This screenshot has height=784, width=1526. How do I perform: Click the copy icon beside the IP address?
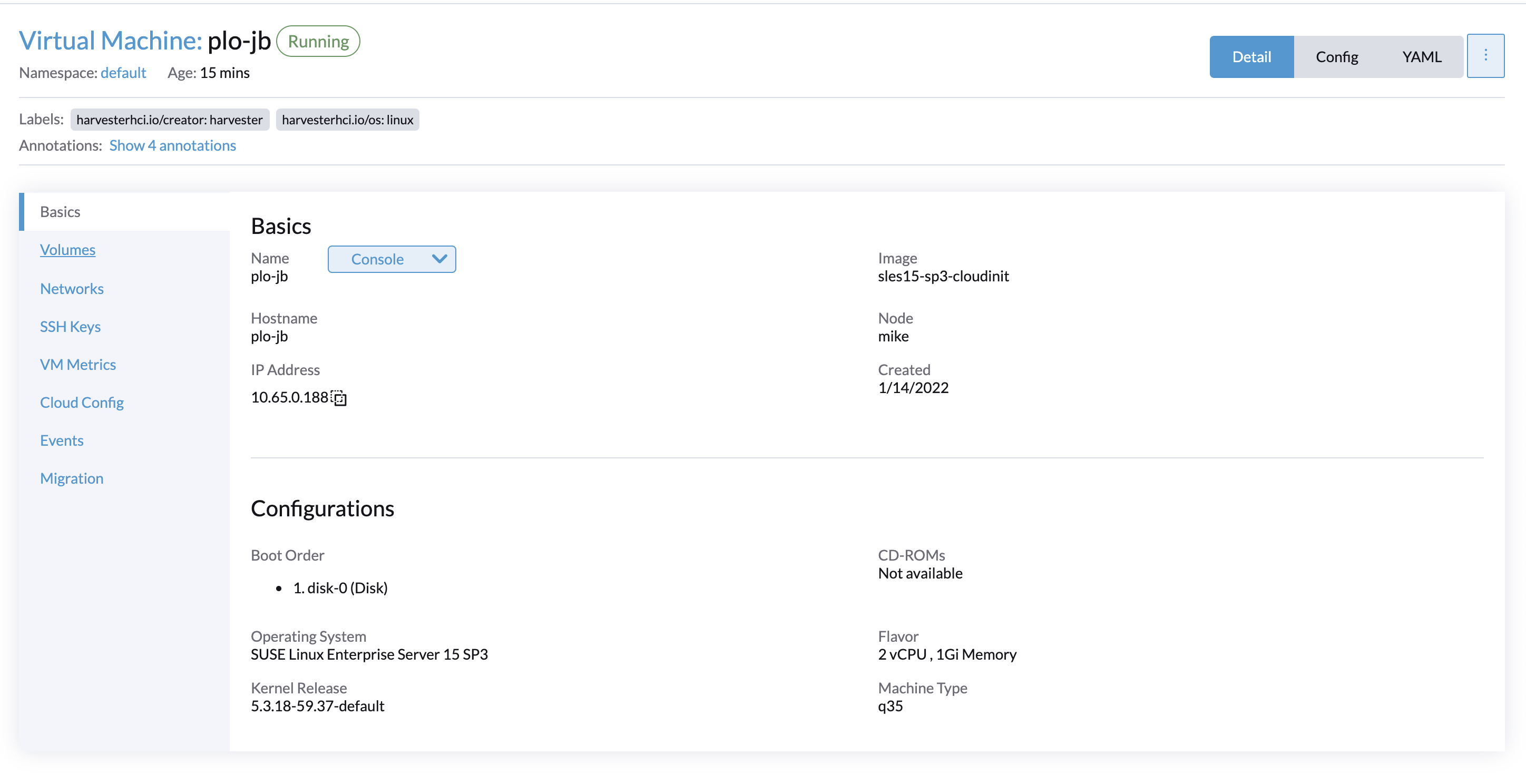338,398
